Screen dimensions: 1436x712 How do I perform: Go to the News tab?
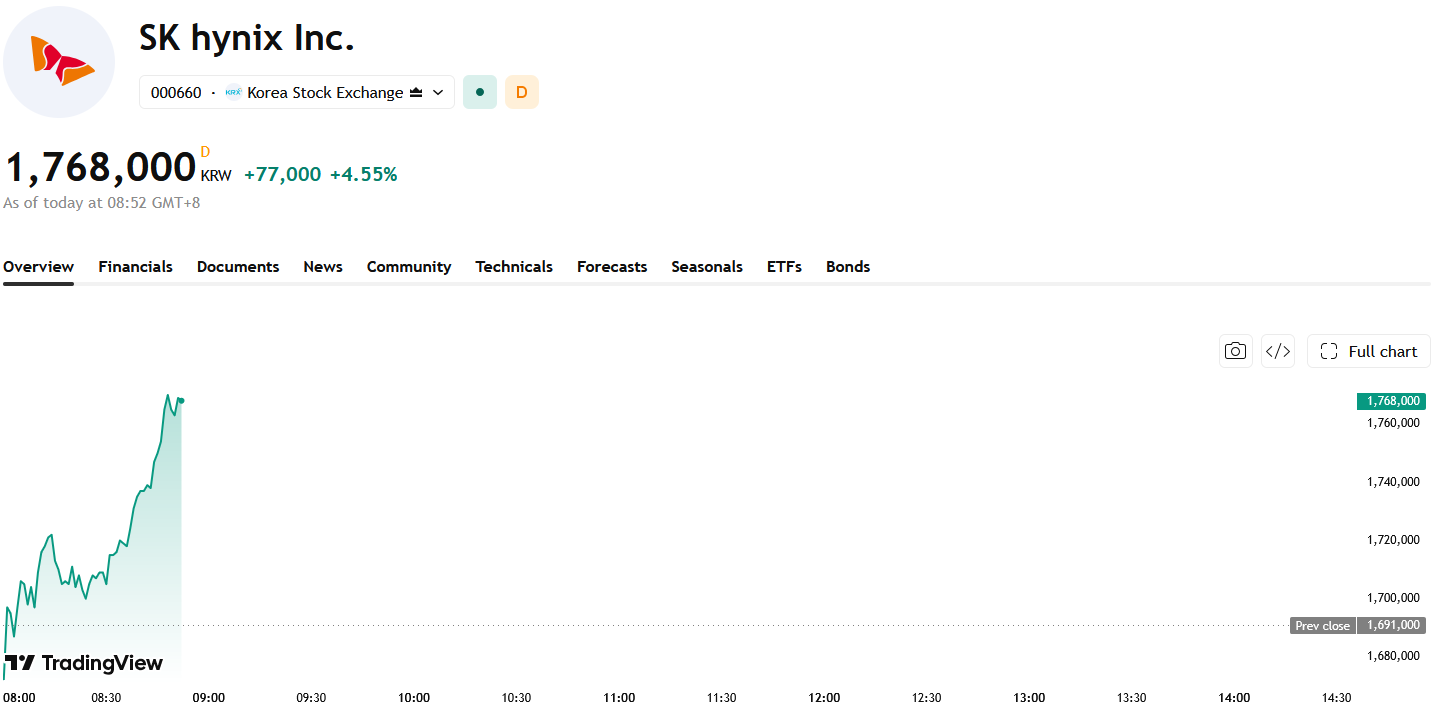(323, 267)
